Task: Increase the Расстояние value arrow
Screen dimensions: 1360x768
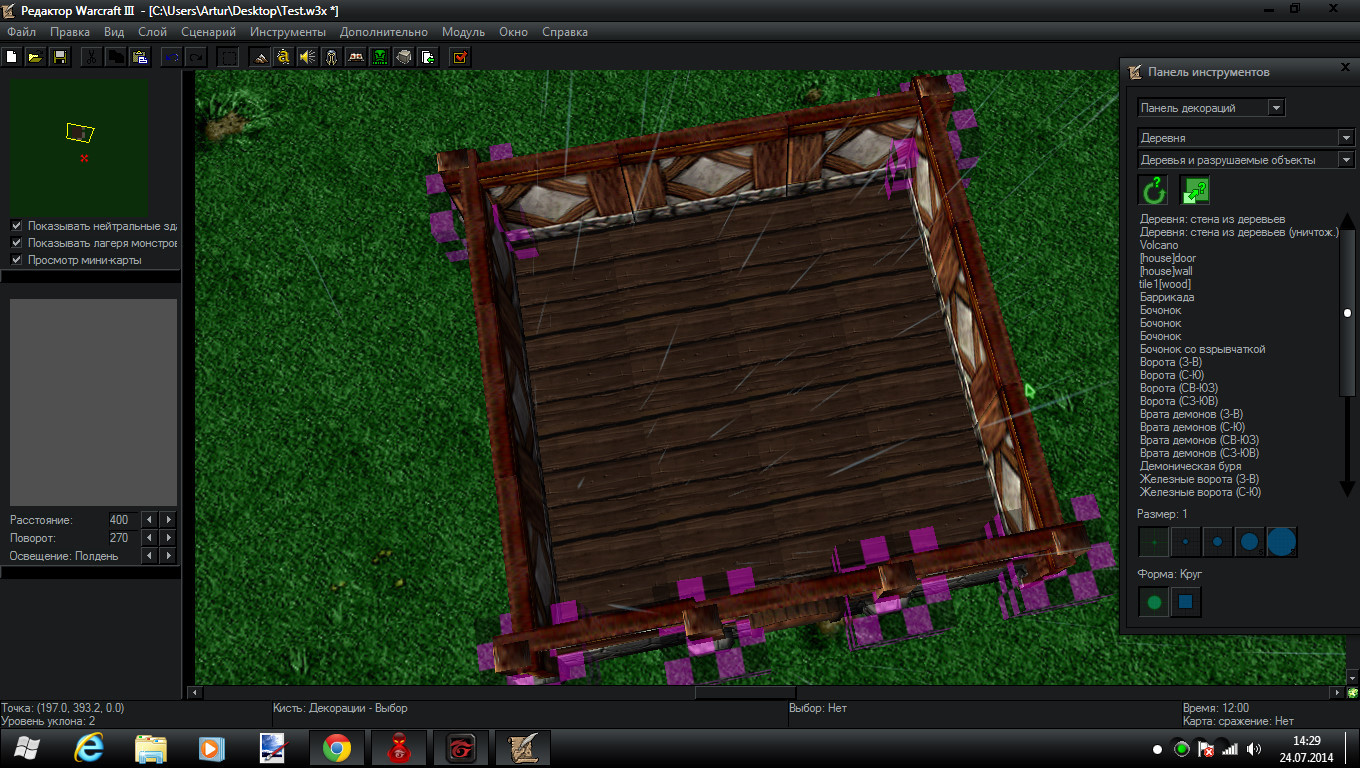Action: (x=168, y=520)
